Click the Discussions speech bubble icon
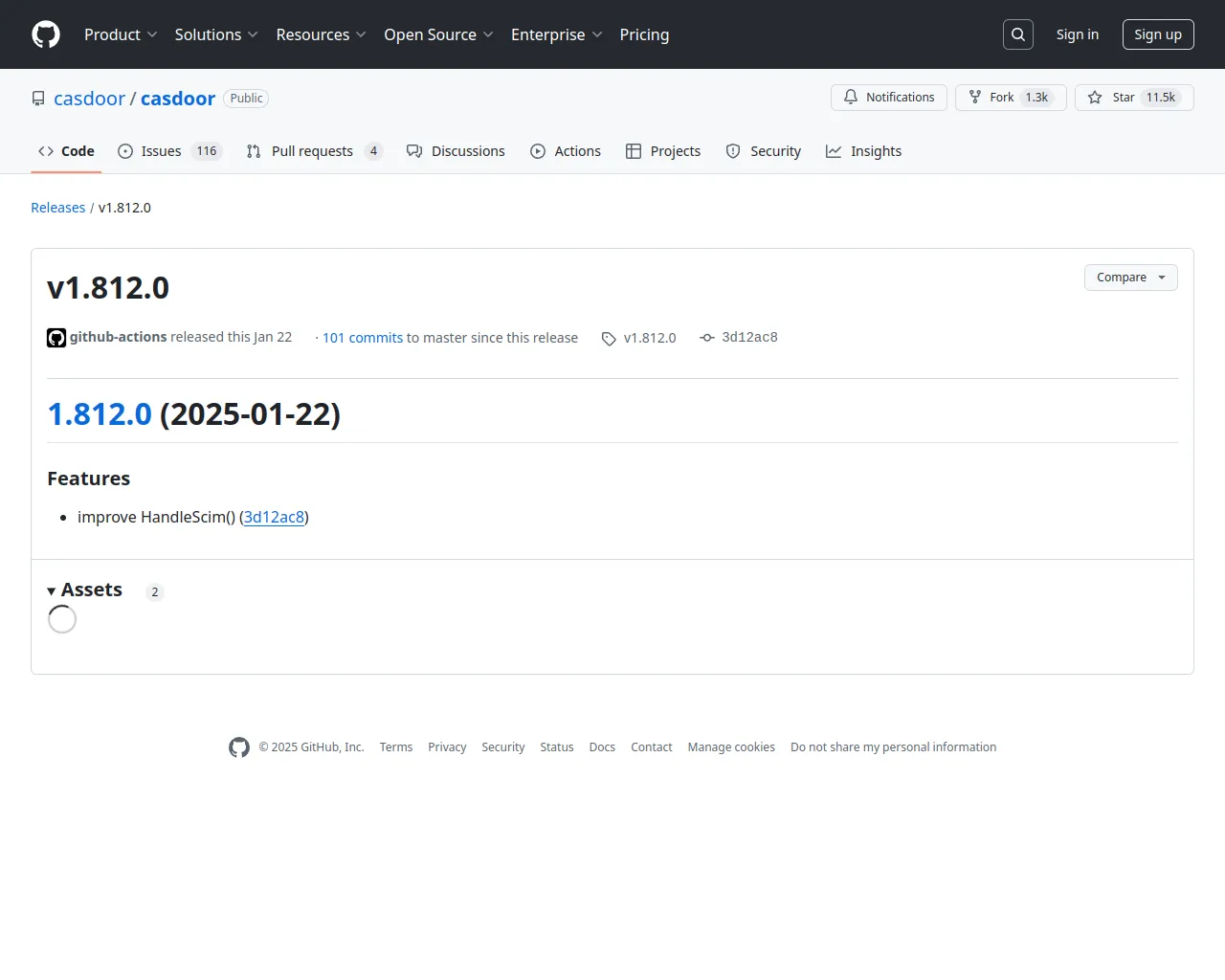 [414, 151]
